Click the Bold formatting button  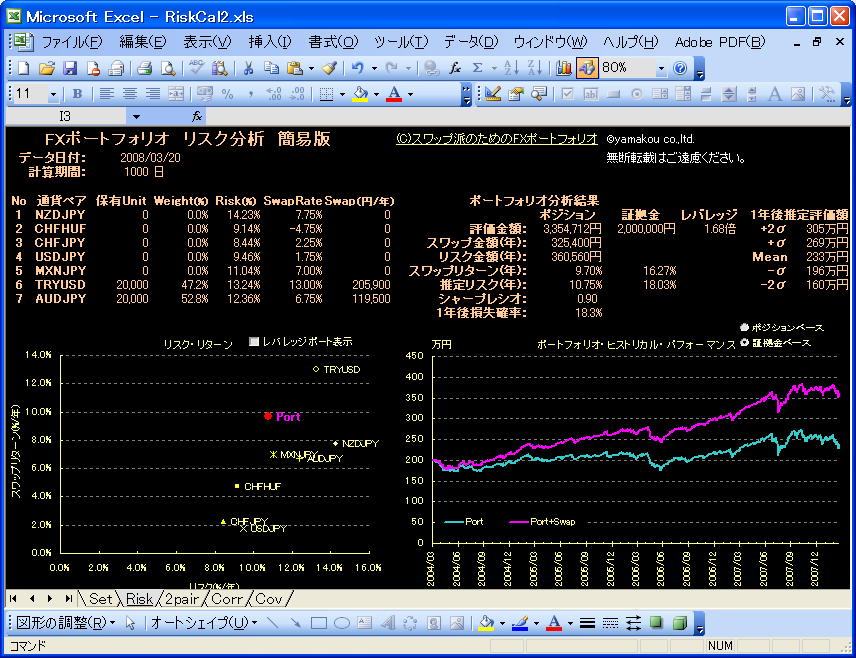(78, 94)
